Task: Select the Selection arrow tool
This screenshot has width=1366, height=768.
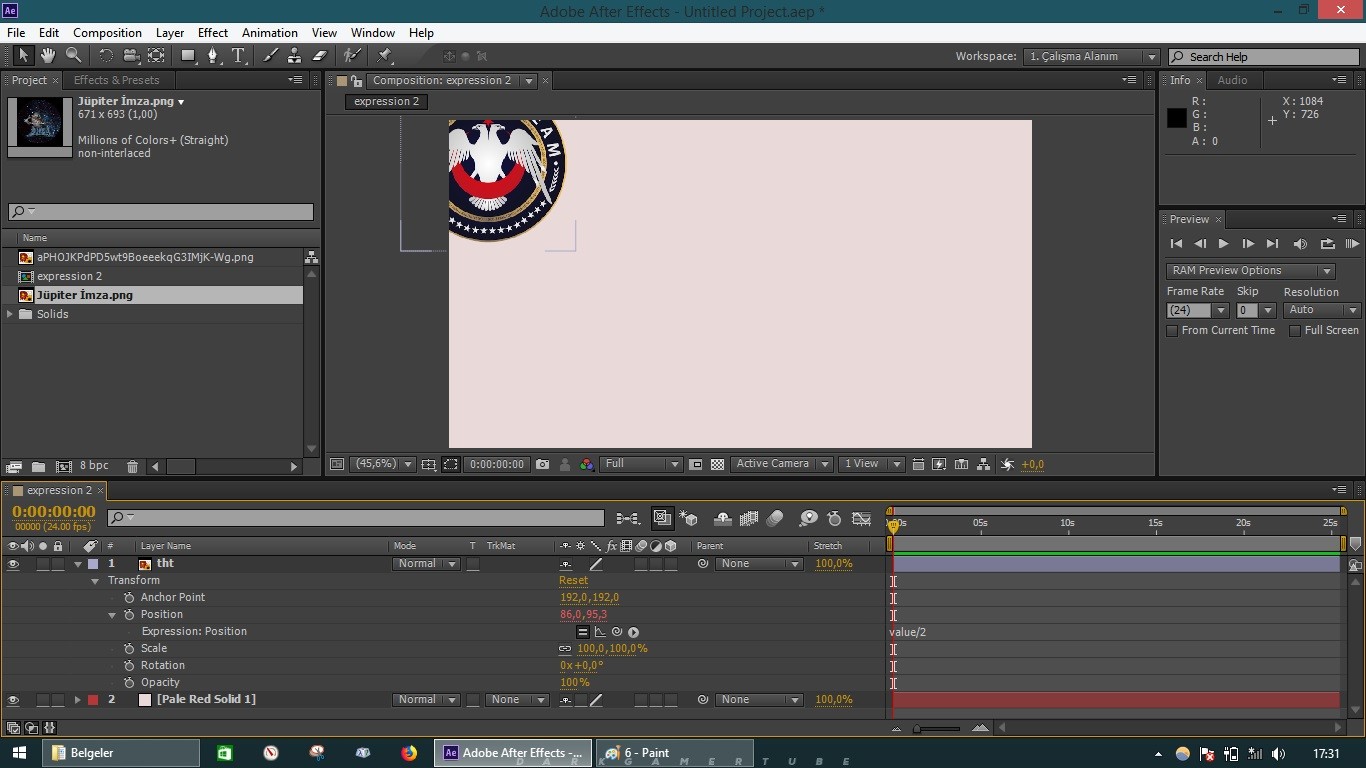Action: coord(23,56)
